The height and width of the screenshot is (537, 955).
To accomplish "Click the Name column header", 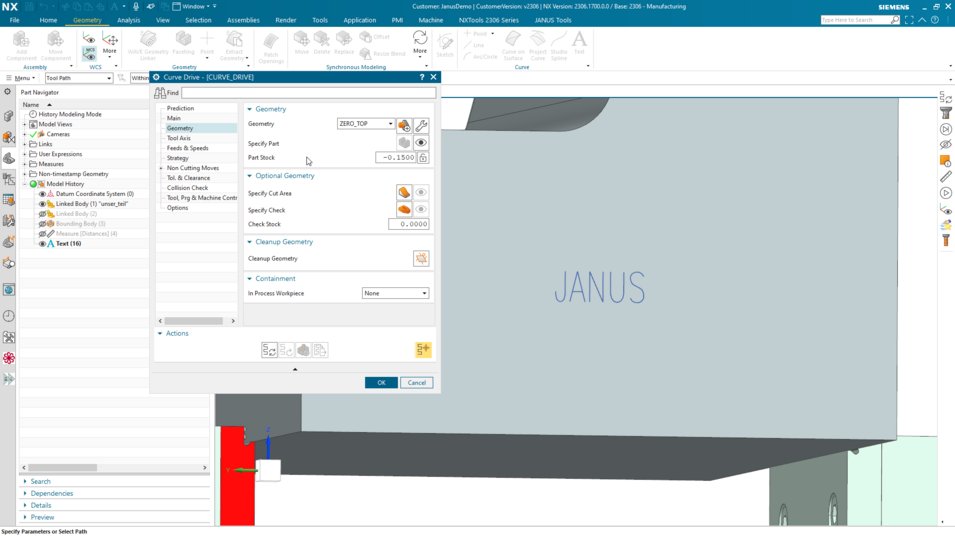I will pos(30,105).
